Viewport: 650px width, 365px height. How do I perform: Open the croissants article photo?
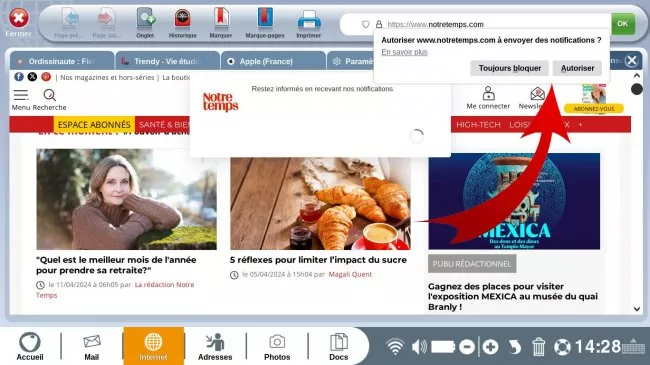pos(320,203)
